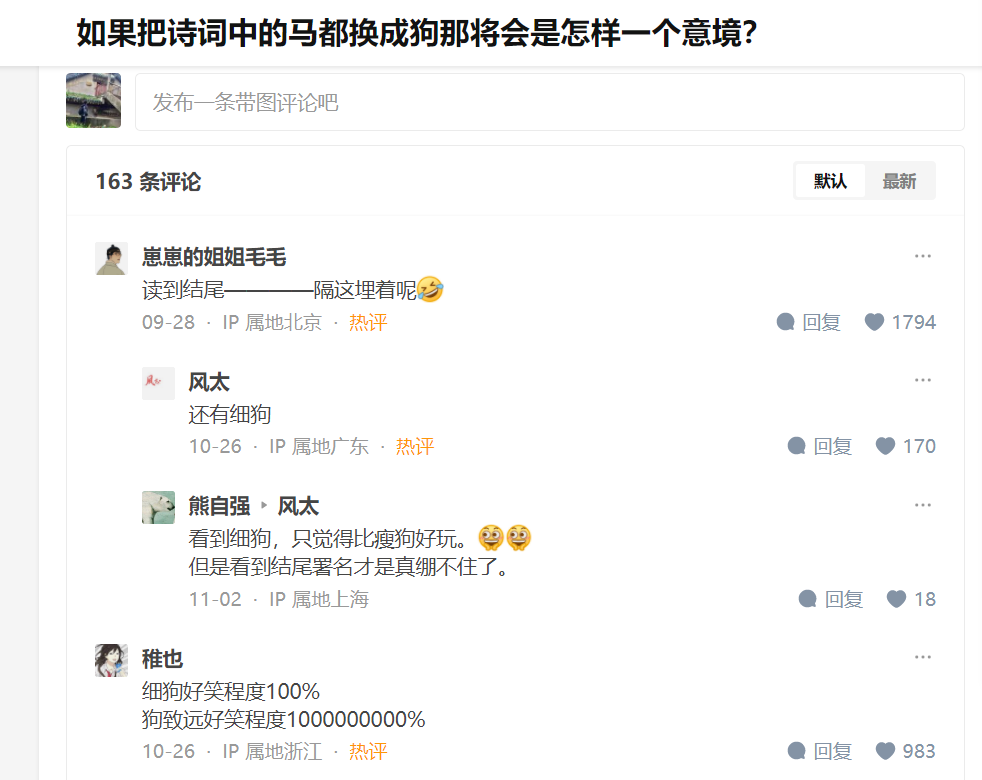The width and height of the screenshot is (982, 780).
Task: Click reply bubble icon on 熊自强's reply
Action: click(x=808, y=599)
